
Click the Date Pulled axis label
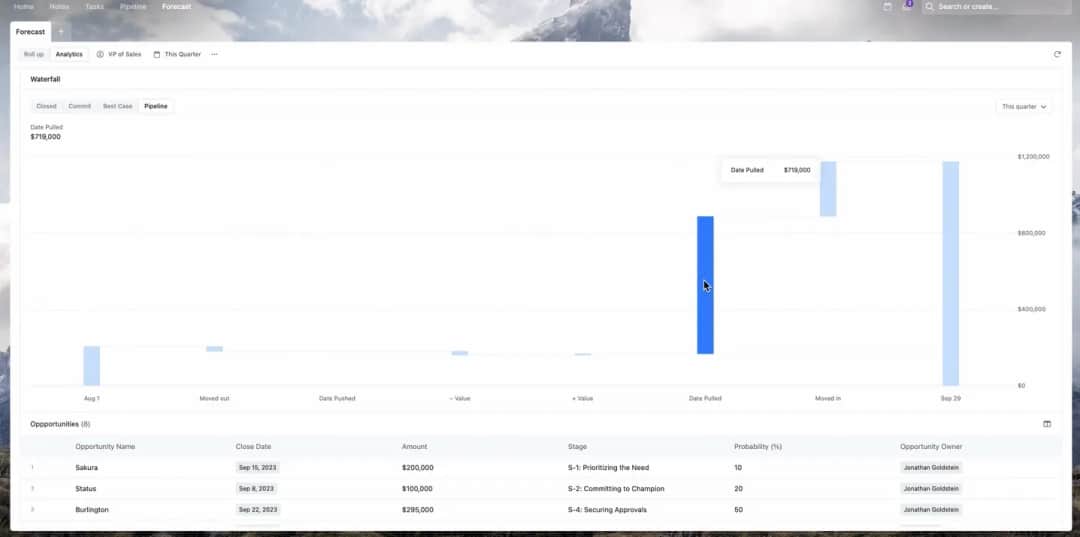click(705, 399)
